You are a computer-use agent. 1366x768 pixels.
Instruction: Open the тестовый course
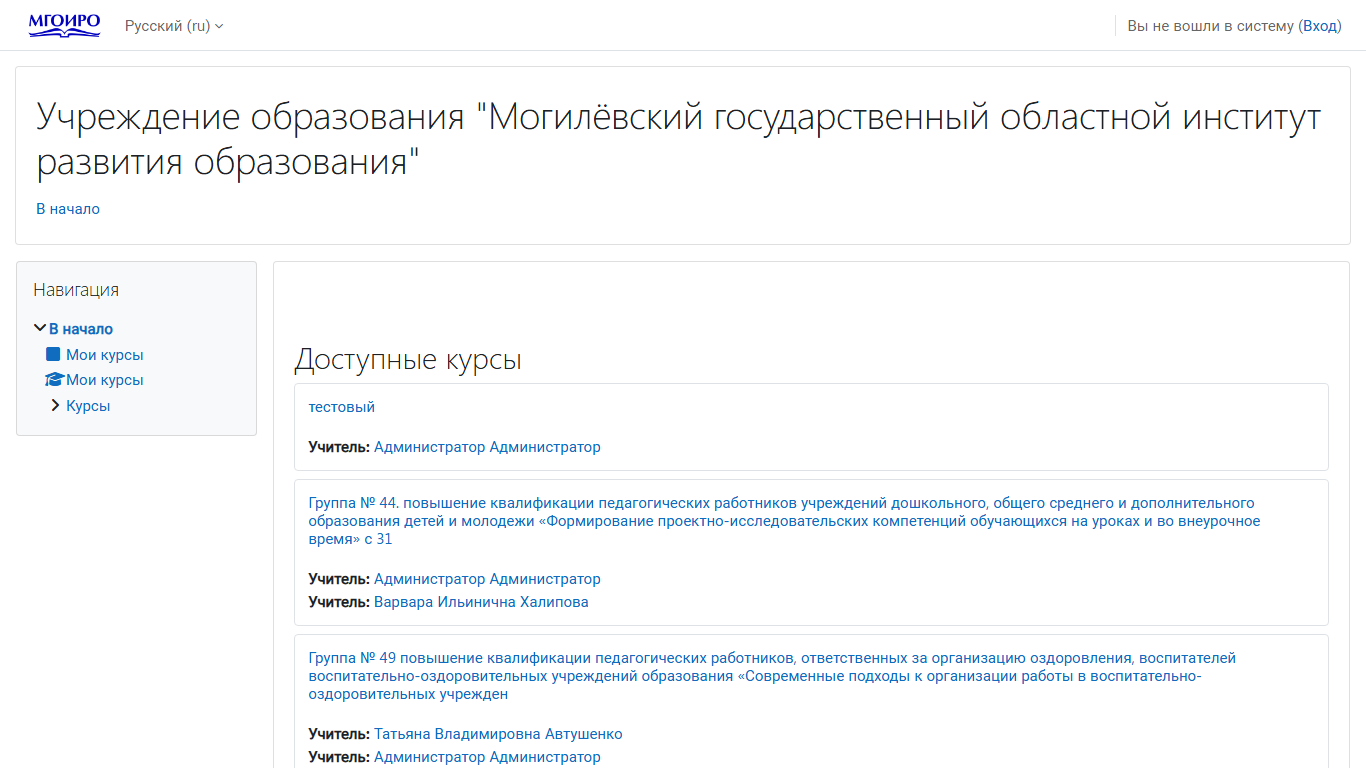(342, 407)
